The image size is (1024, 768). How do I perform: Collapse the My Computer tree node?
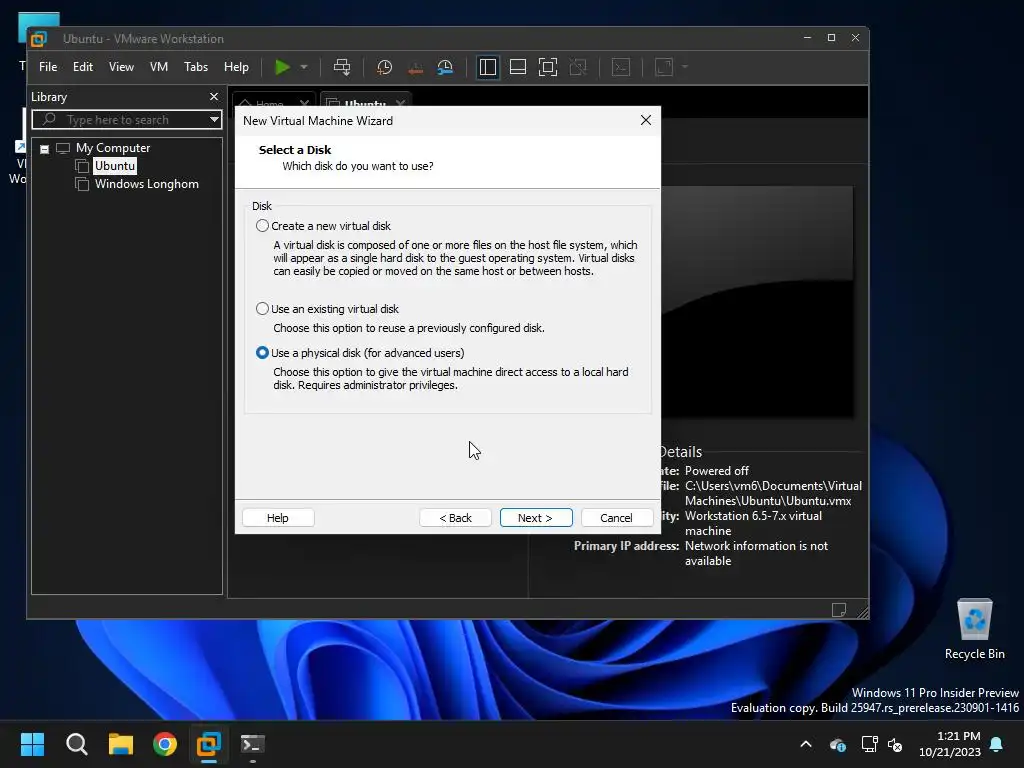click(44, 149)
